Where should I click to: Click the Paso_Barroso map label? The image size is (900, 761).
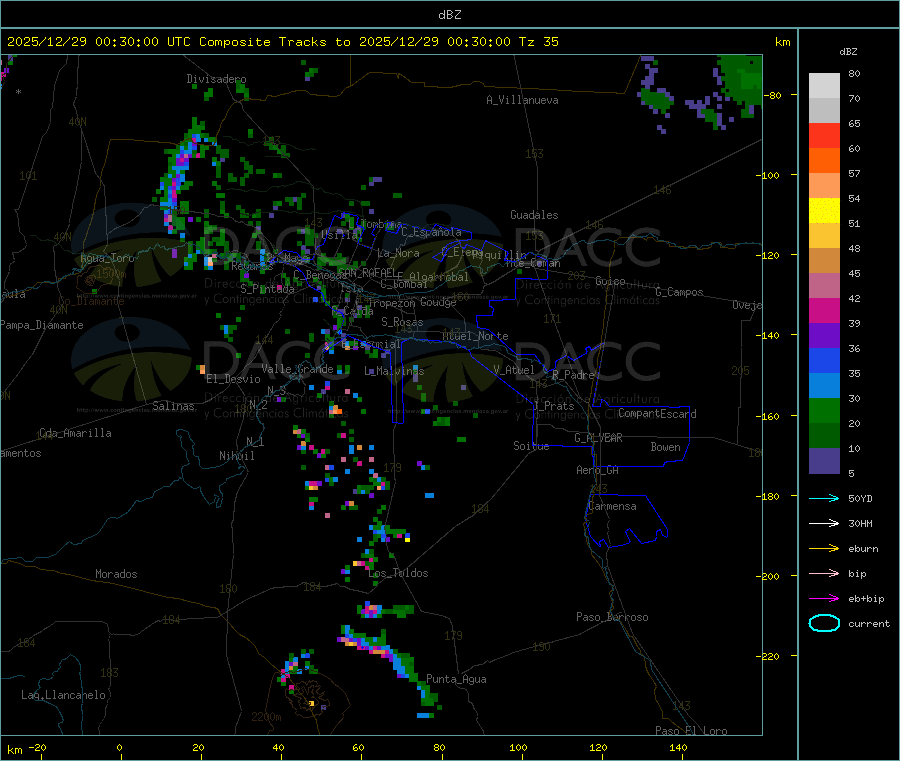tap(612, 617)
